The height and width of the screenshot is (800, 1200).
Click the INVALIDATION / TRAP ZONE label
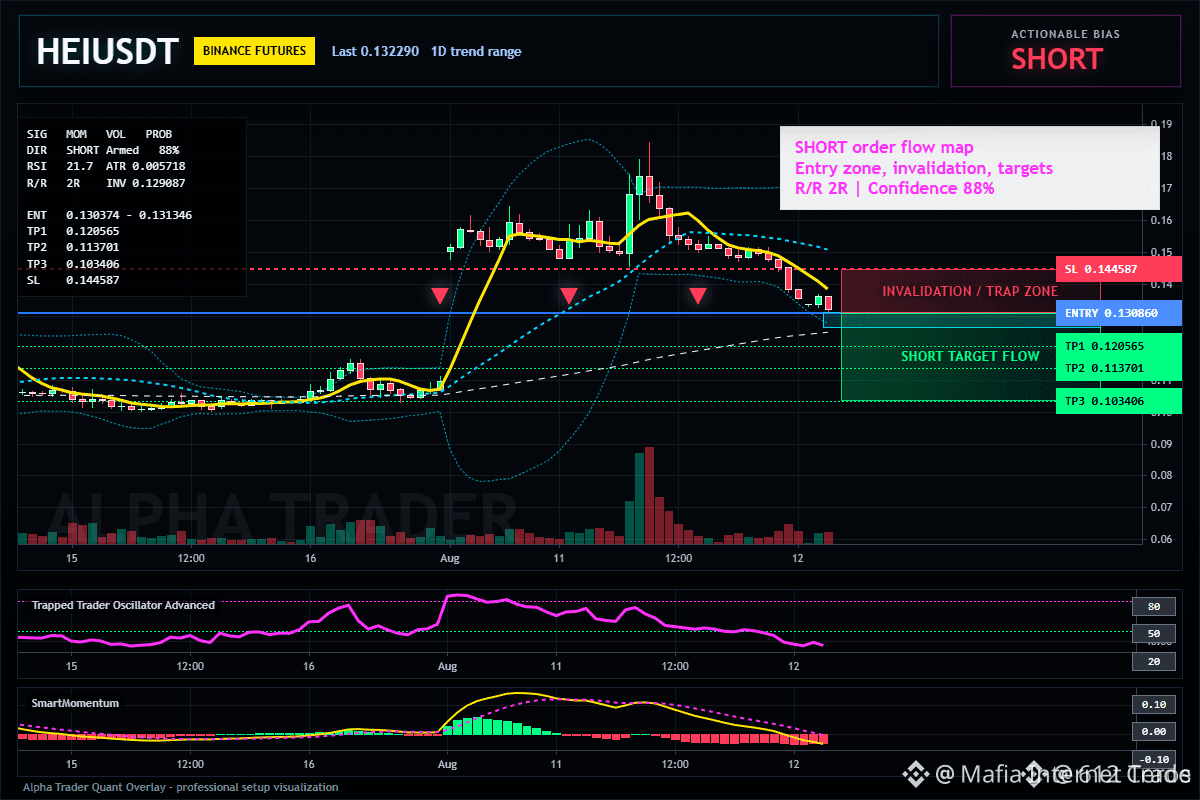tap(970, 291)
